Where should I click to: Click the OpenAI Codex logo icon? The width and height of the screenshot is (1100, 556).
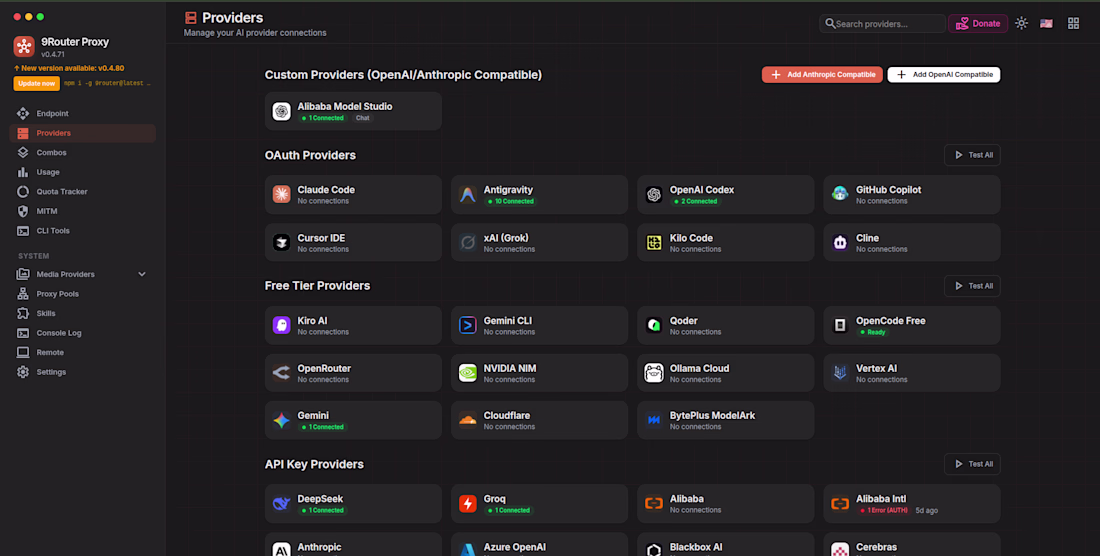coord(654,194)
